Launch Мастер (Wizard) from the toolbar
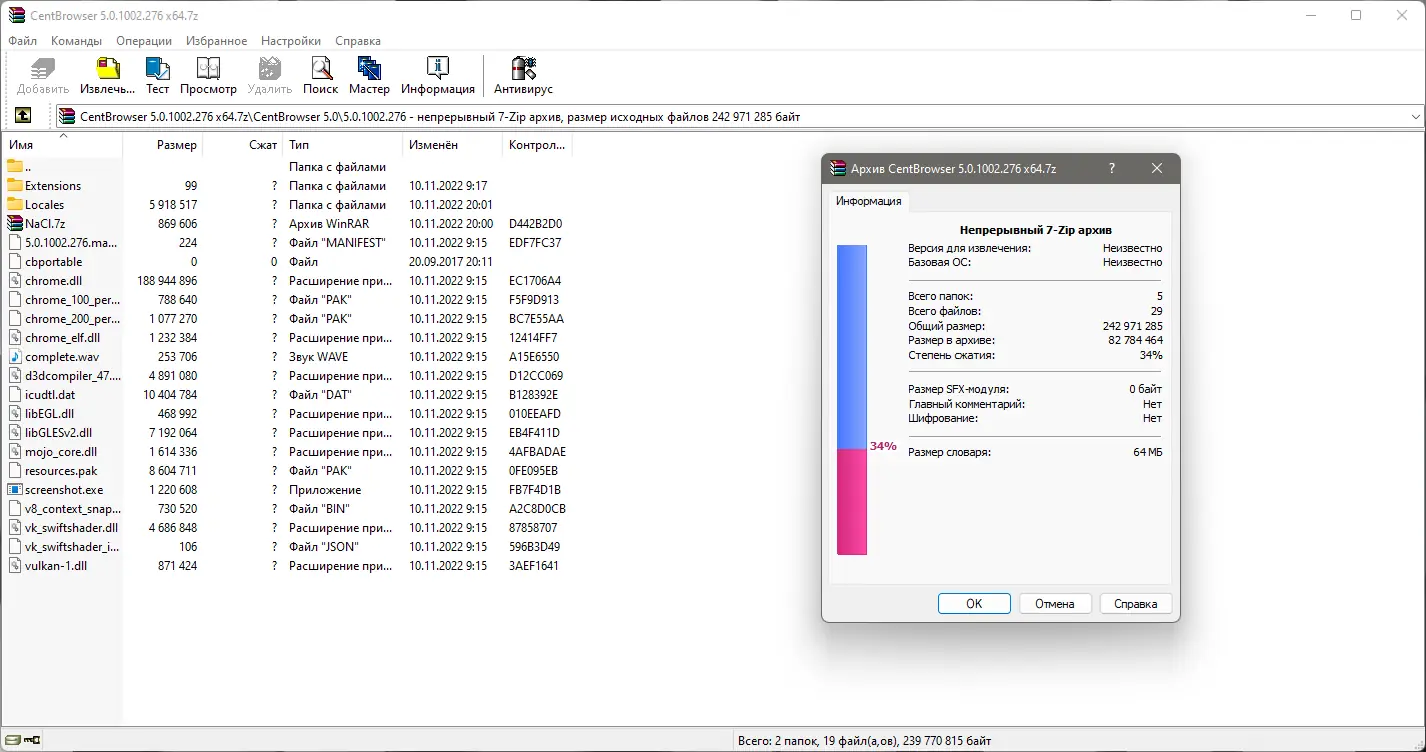 (x=369, y=70)
